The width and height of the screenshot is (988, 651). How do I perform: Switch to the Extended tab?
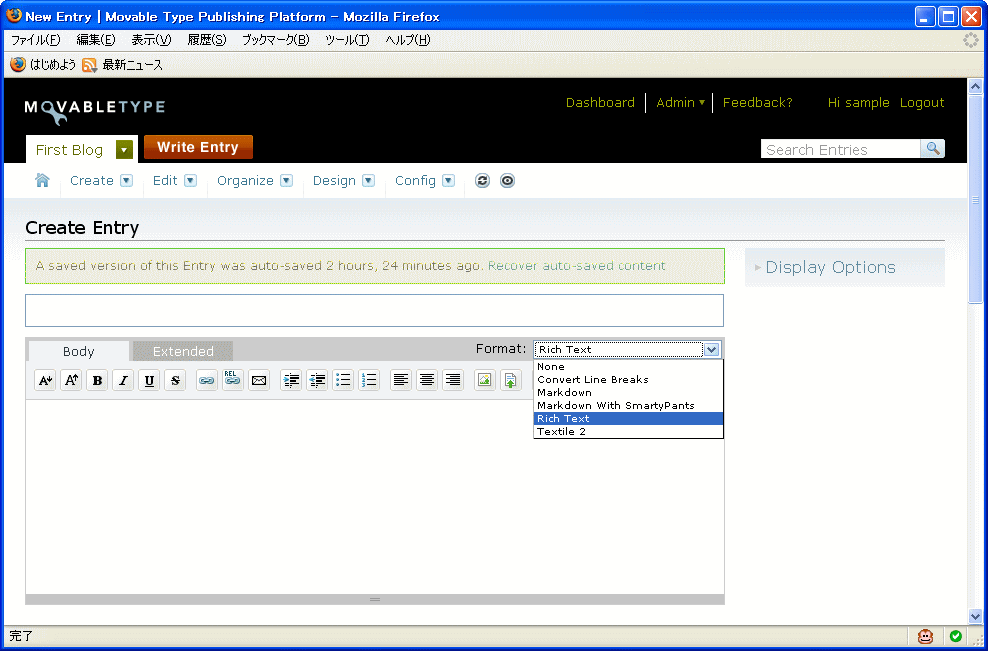click(x=183, y=351)
